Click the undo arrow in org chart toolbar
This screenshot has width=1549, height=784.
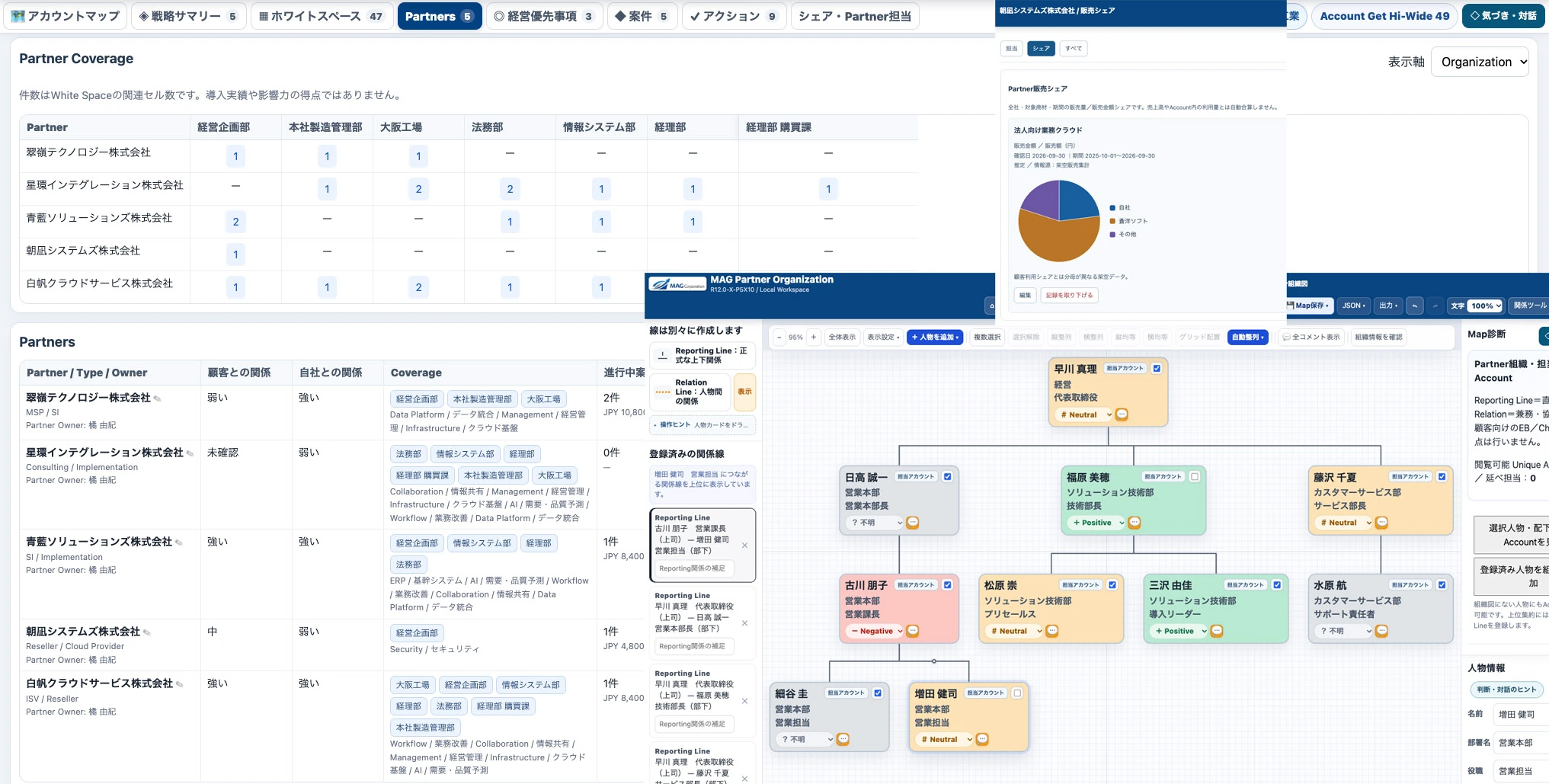point(1415,306)
